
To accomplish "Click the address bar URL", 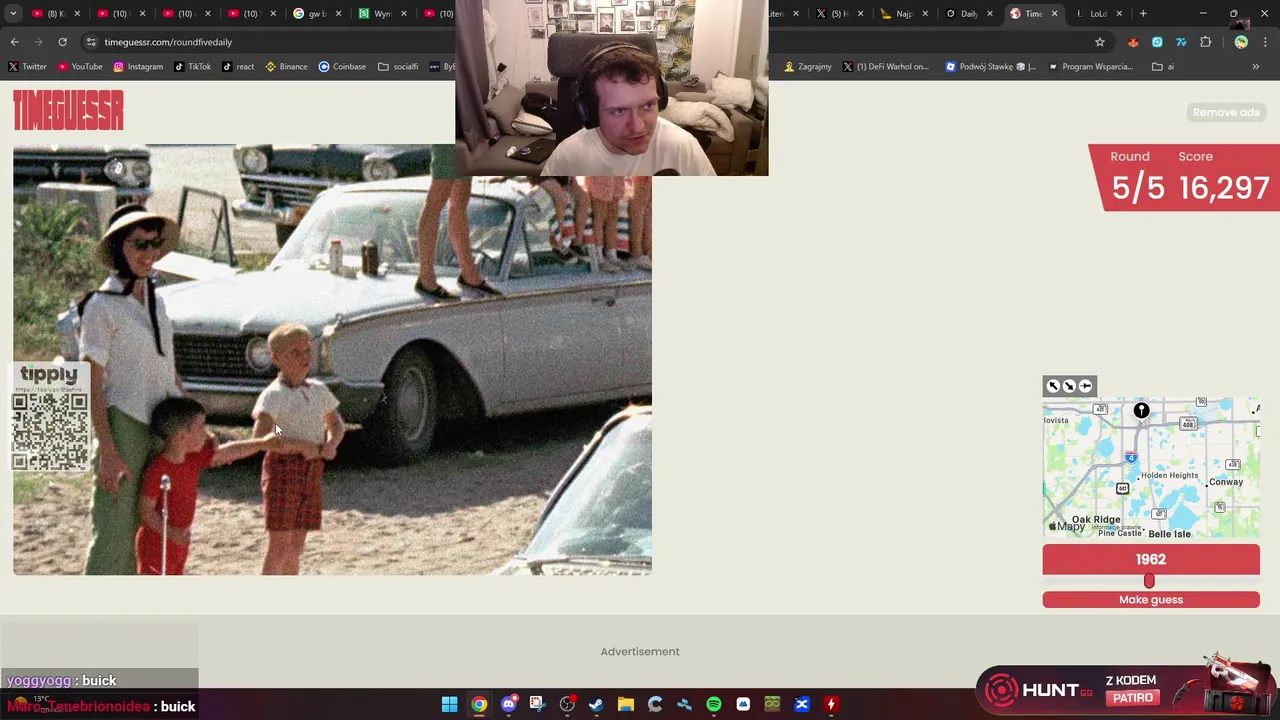I will click(168, 42).
